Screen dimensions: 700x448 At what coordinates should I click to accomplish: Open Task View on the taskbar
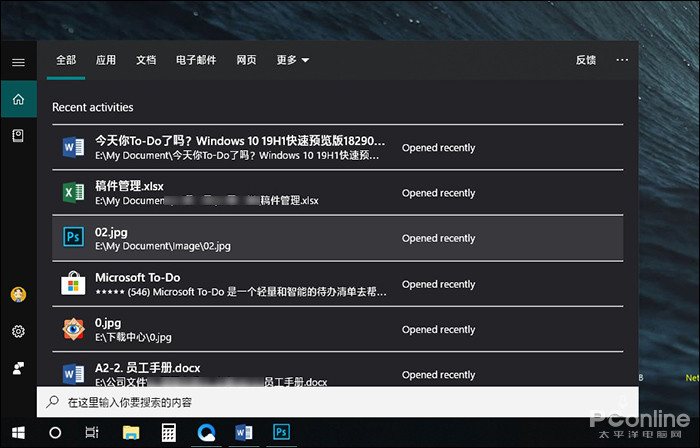pos(92,432)
